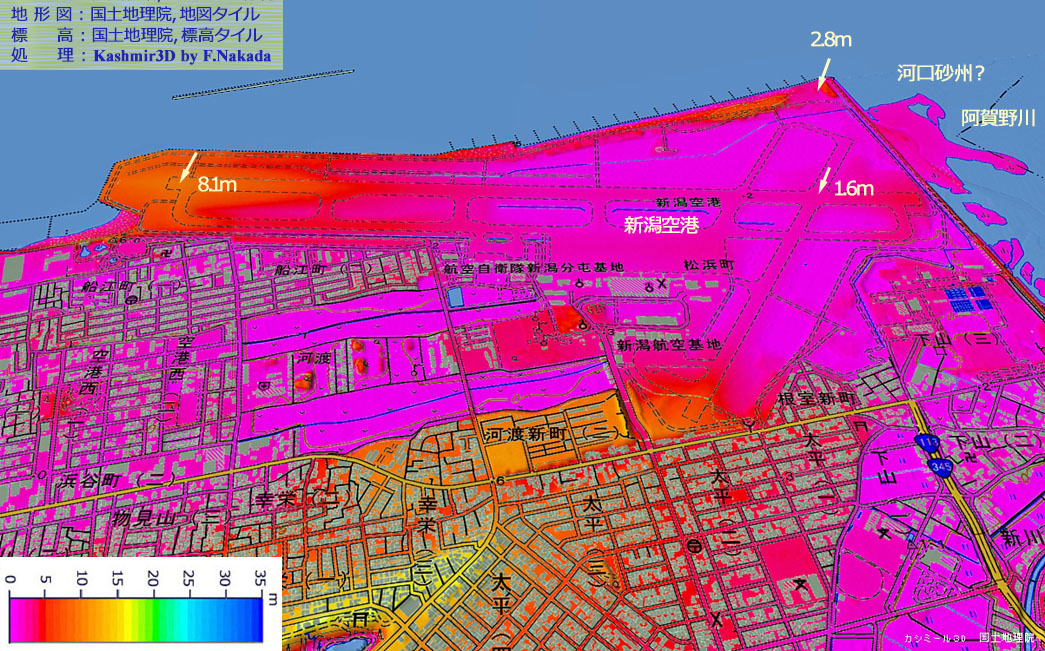The image size is (1045, 651).
Task: Click the white arrow beside the 8.1m label
Action: click(188, 166)
